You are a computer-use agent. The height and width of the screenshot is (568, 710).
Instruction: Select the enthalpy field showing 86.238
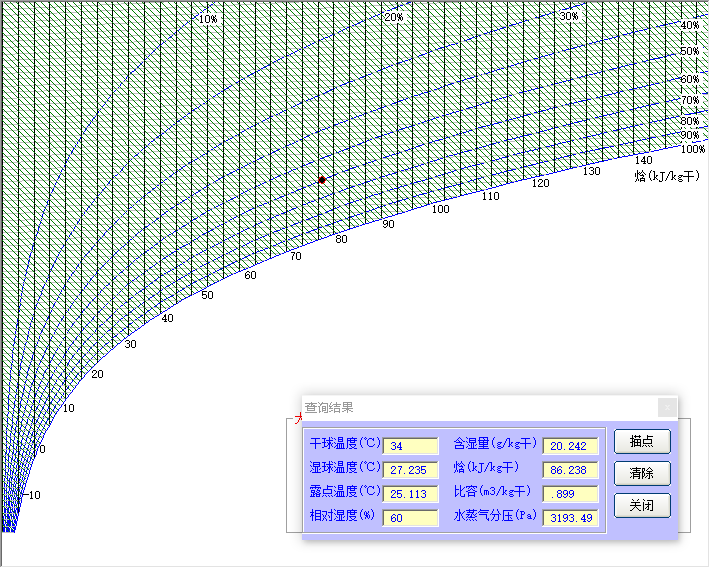[x=570, y=469]
